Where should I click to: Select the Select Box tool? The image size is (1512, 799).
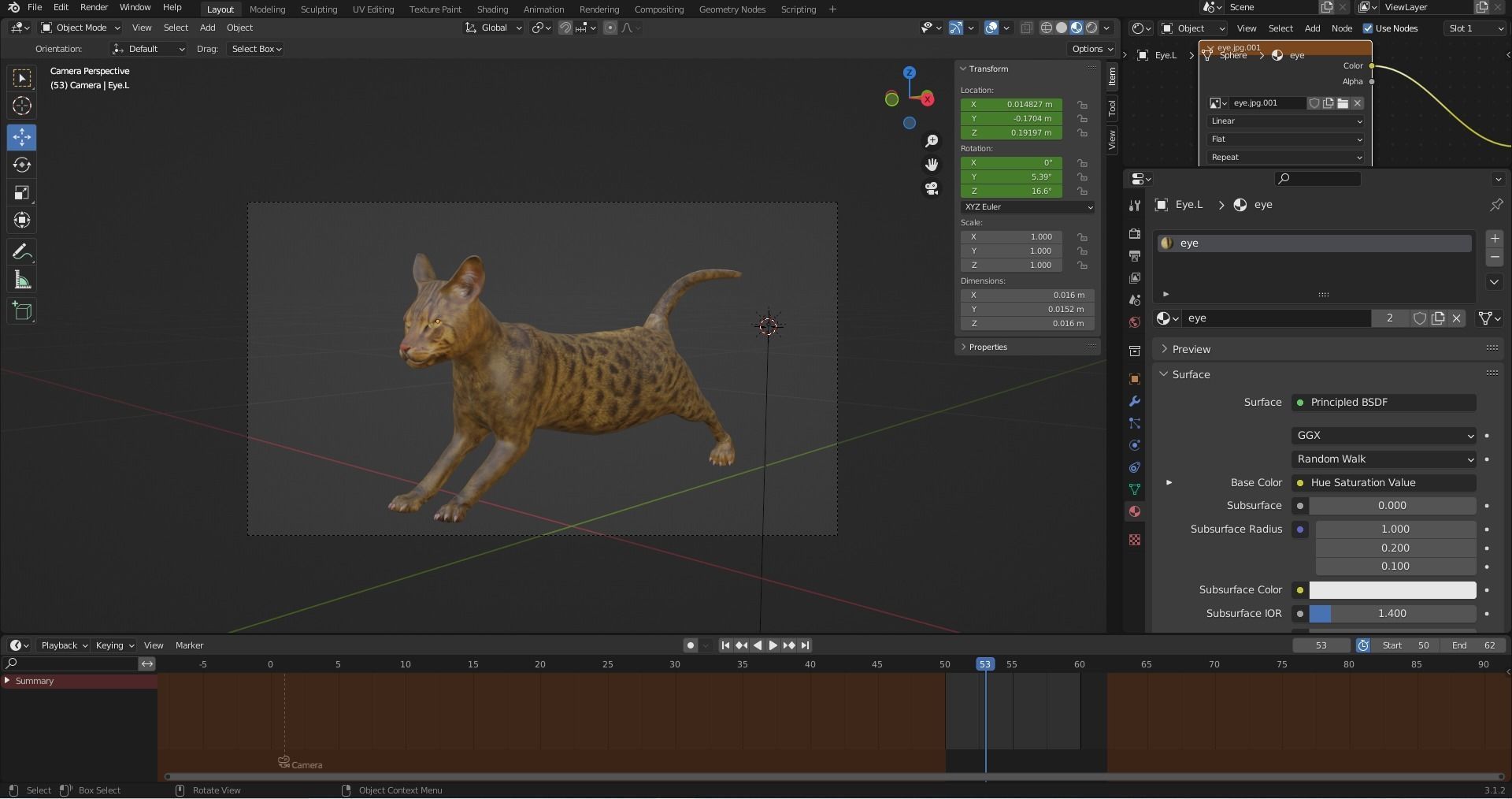(x=22, y=78)
